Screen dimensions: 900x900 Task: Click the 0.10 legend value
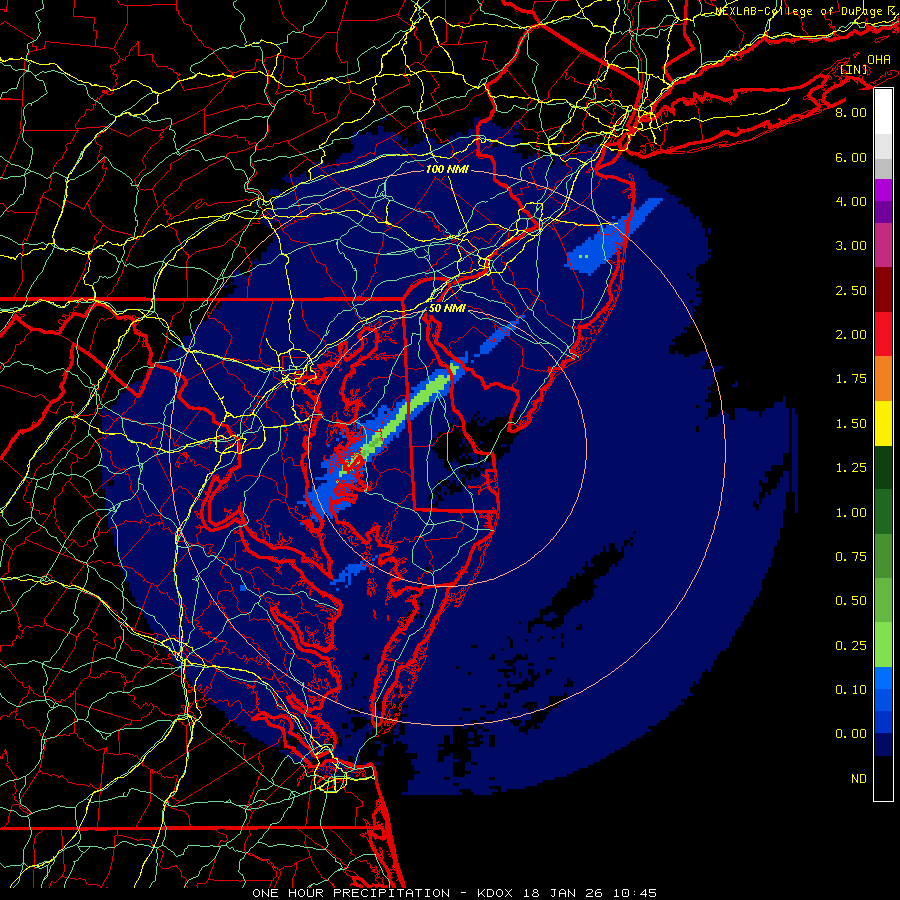(851, 690)
